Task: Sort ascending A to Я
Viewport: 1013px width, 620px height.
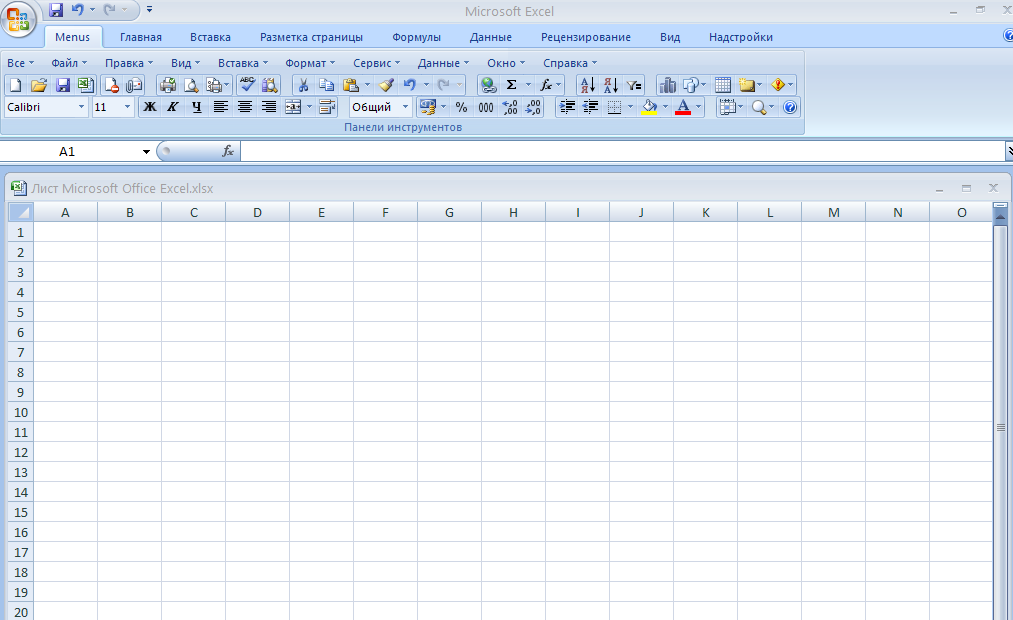Action: tap(587, 85)
